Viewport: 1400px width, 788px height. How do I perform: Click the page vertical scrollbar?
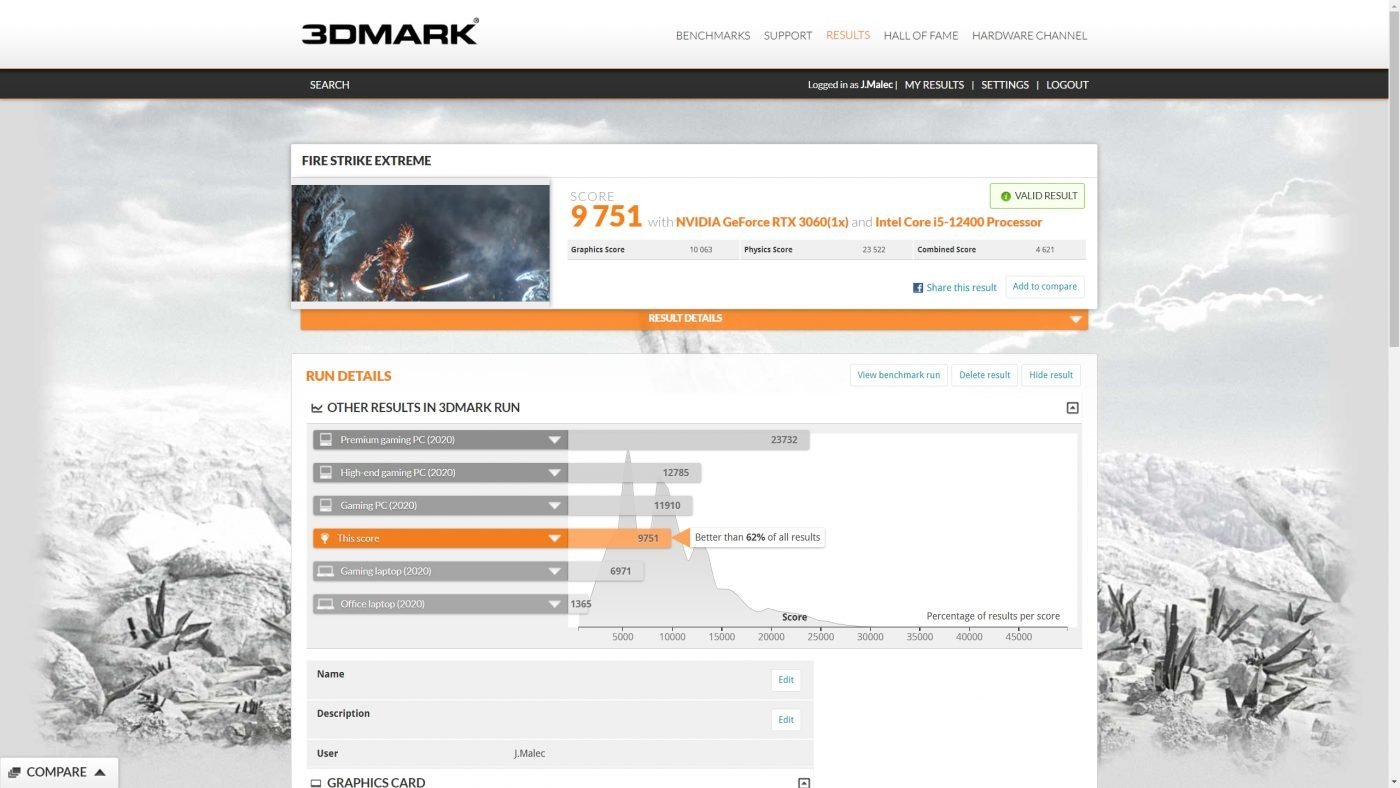click(1393, 180)
